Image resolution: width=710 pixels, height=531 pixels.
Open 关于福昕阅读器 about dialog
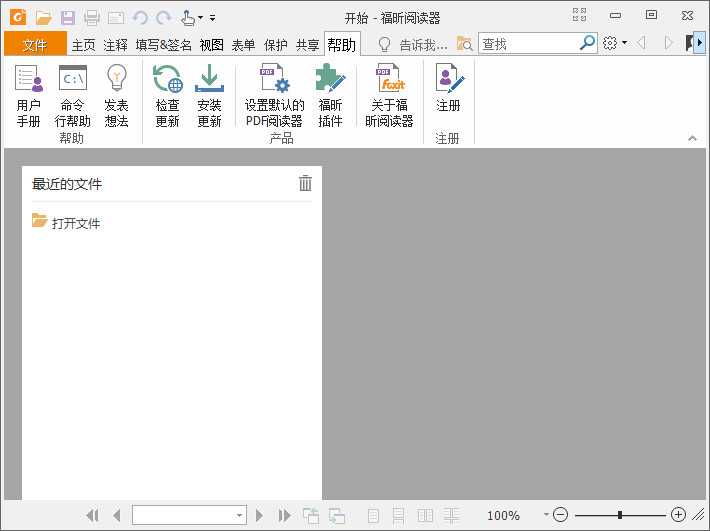click(389, 96)
